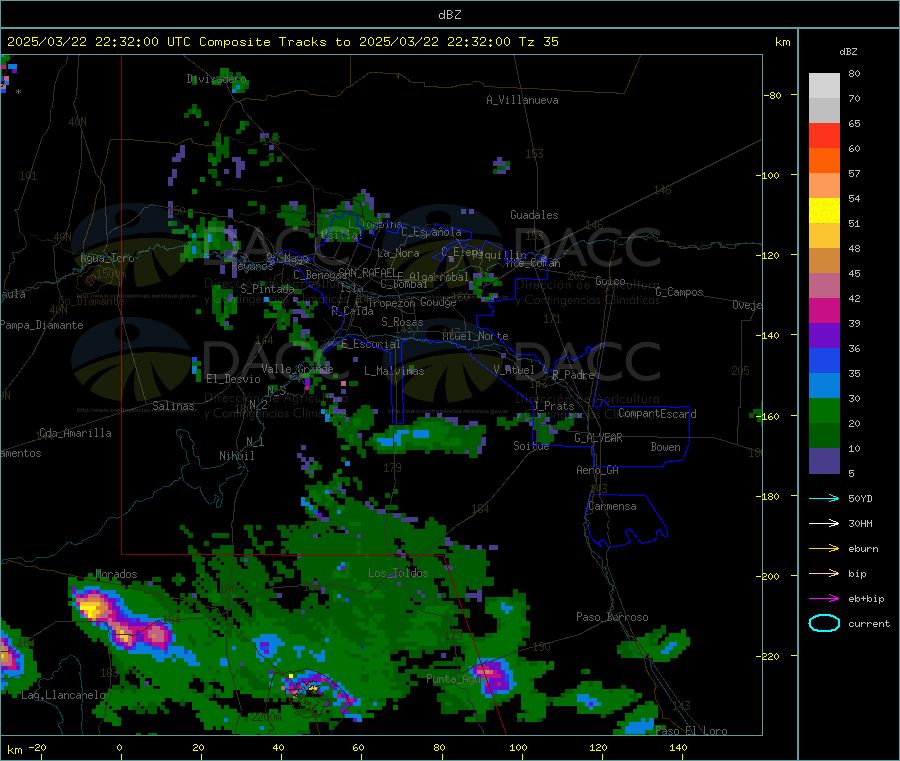The width and height of the screenshot is (900, 761).
Task: Click the 'Paso_El_Loro' map label
Action: 692,731
